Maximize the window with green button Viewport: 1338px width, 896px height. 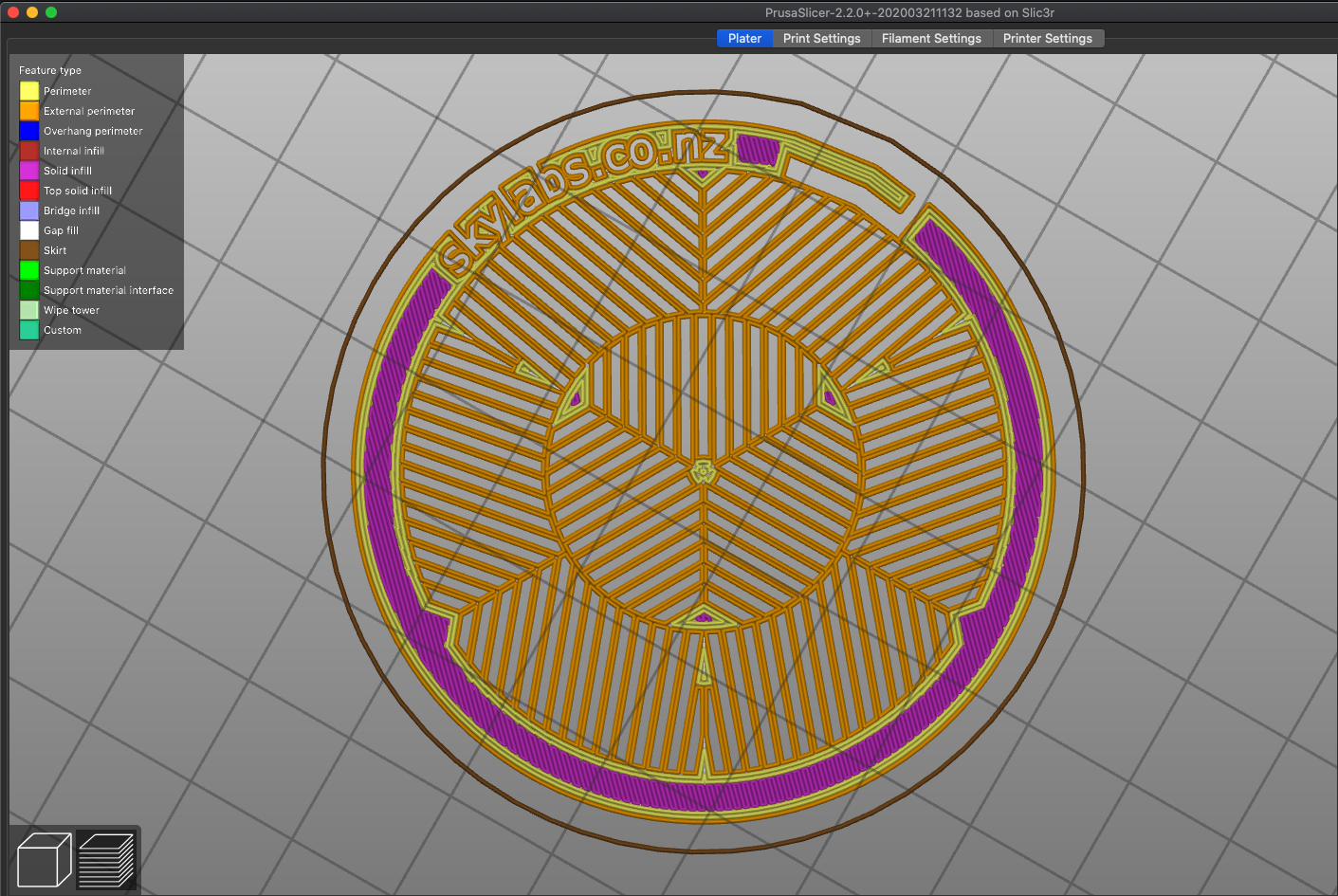coord(51,12)
